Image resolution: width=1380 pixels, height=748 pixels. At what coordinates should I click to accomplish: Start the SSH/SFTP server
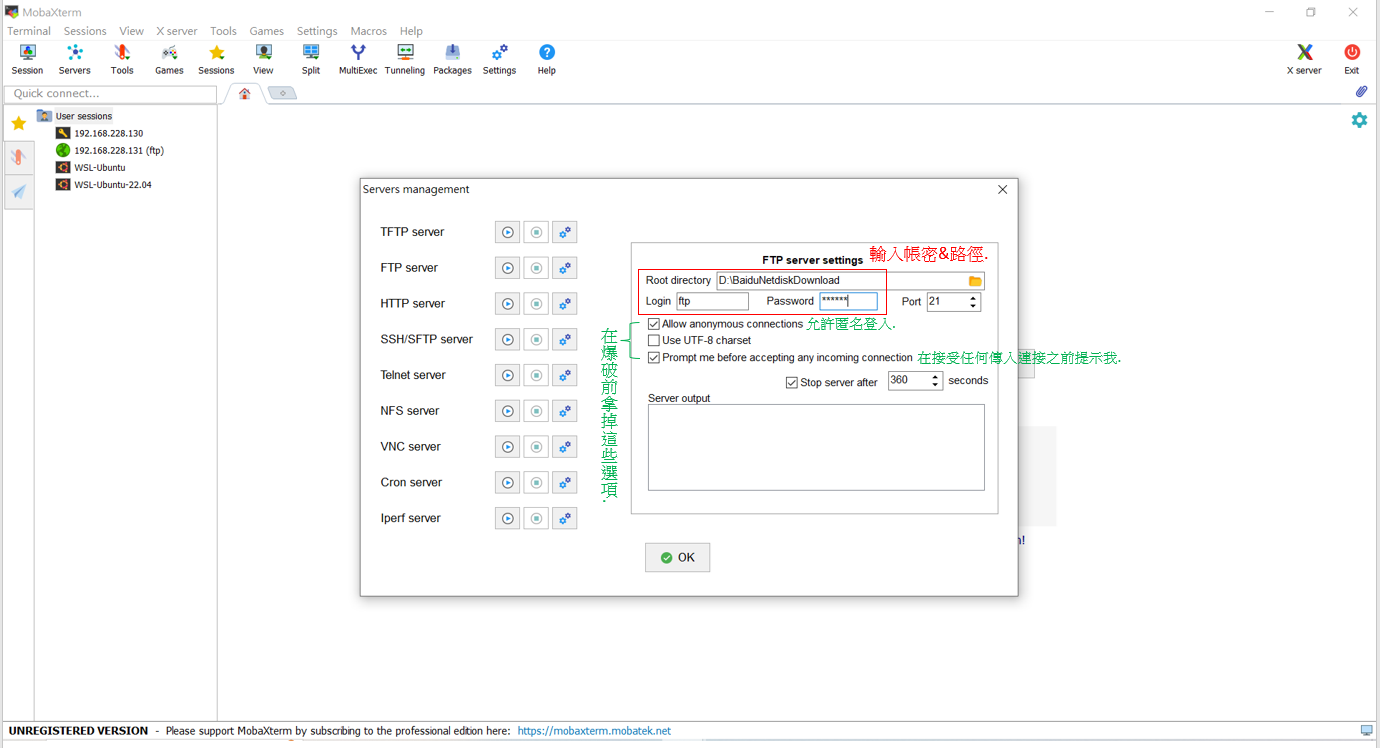(x=508, y=340)
